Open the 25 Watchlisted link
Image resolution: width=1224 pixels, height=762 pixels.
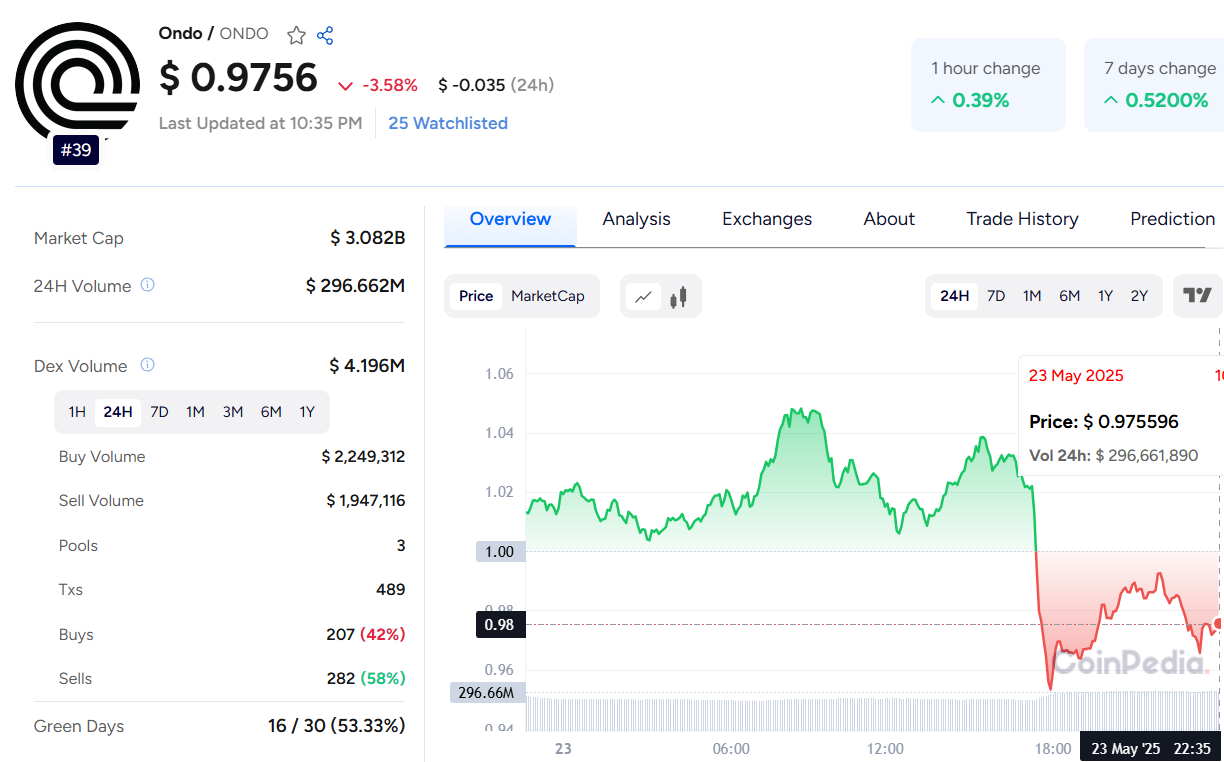click(448, 123)
